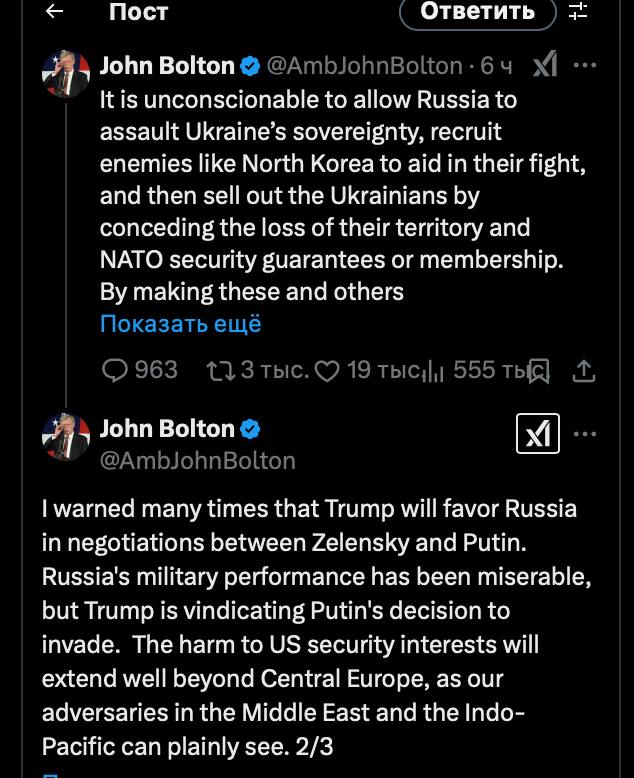Repost the post with 3 тыс. reposts
Screen dimensions: 634x778
pyautogui.click(x=217, y=371)
